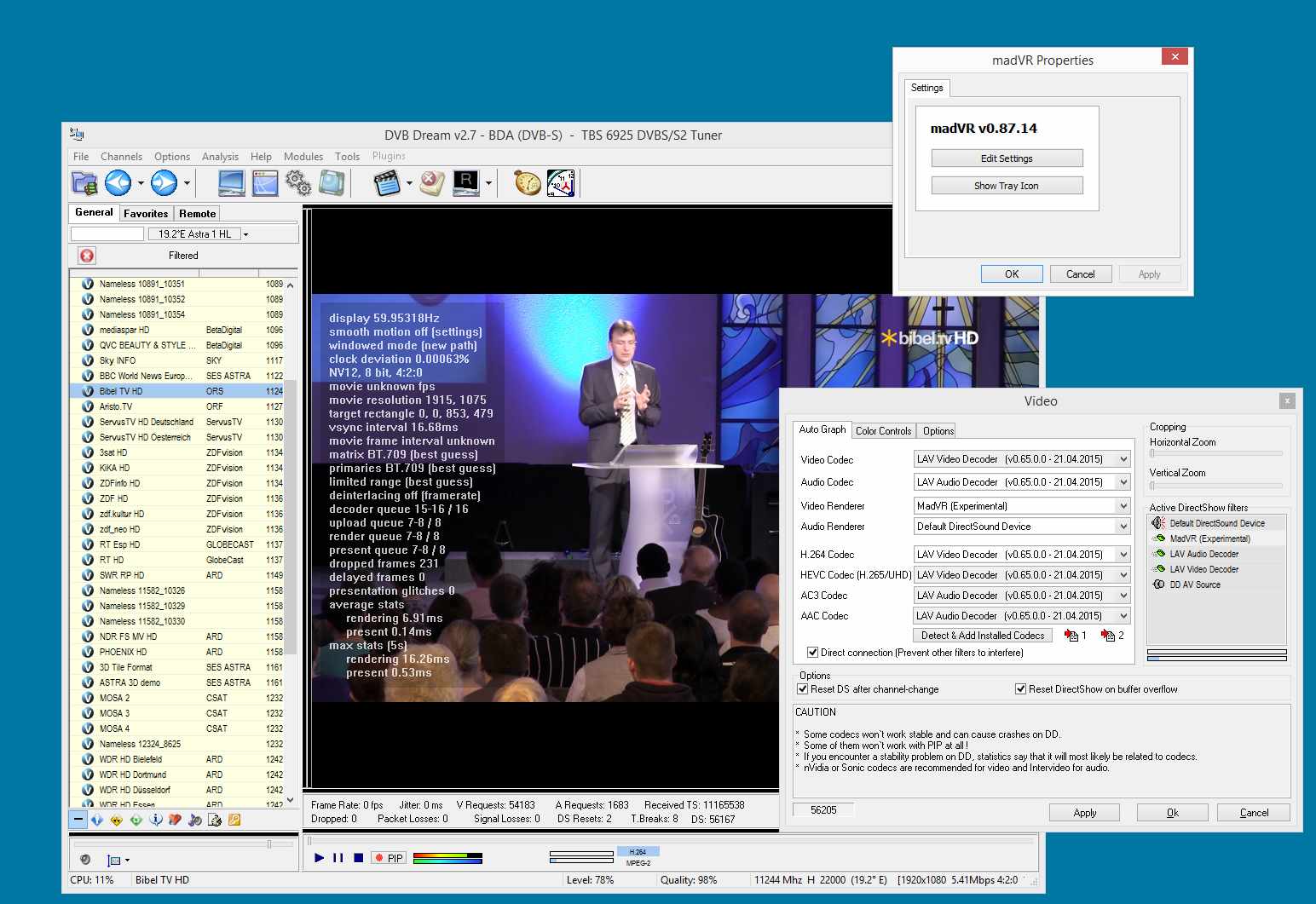This screenshot has height=904, width=1316.
Task: Click Detect & Add Installed Codecs button
Action: 983,636
